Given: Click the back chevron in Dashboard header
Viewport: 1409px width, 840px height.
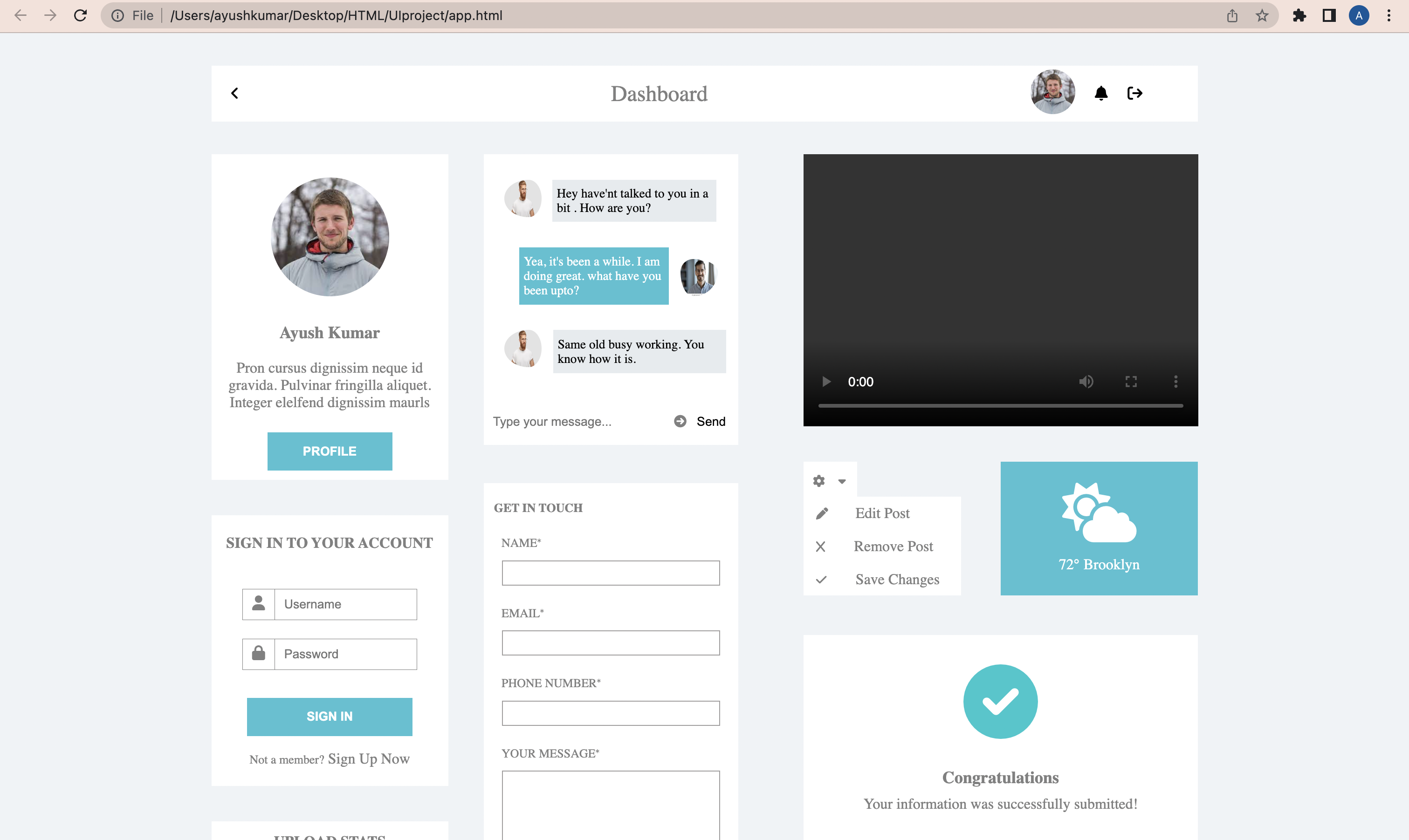Looking at the screenshot, I should [x=235, y=93].
